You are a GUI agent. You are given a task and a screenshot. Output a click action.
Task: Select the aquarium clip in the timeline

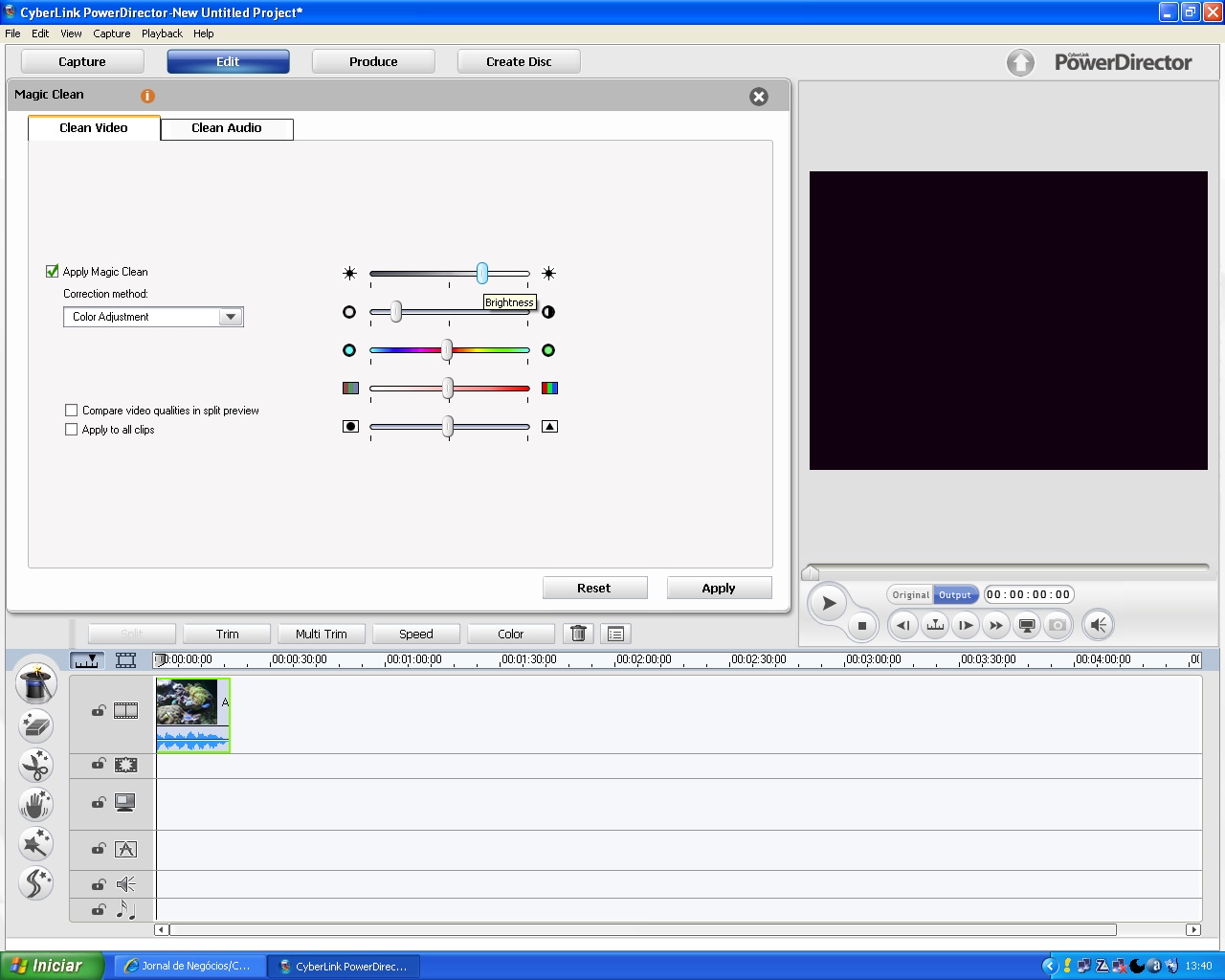click(192, 715)
